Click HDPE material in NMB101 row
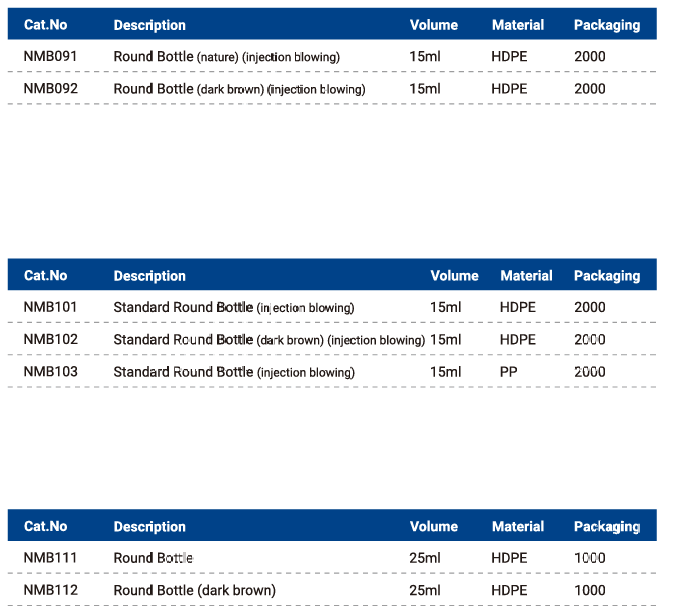The image size is (690, 610). point(518,307)
